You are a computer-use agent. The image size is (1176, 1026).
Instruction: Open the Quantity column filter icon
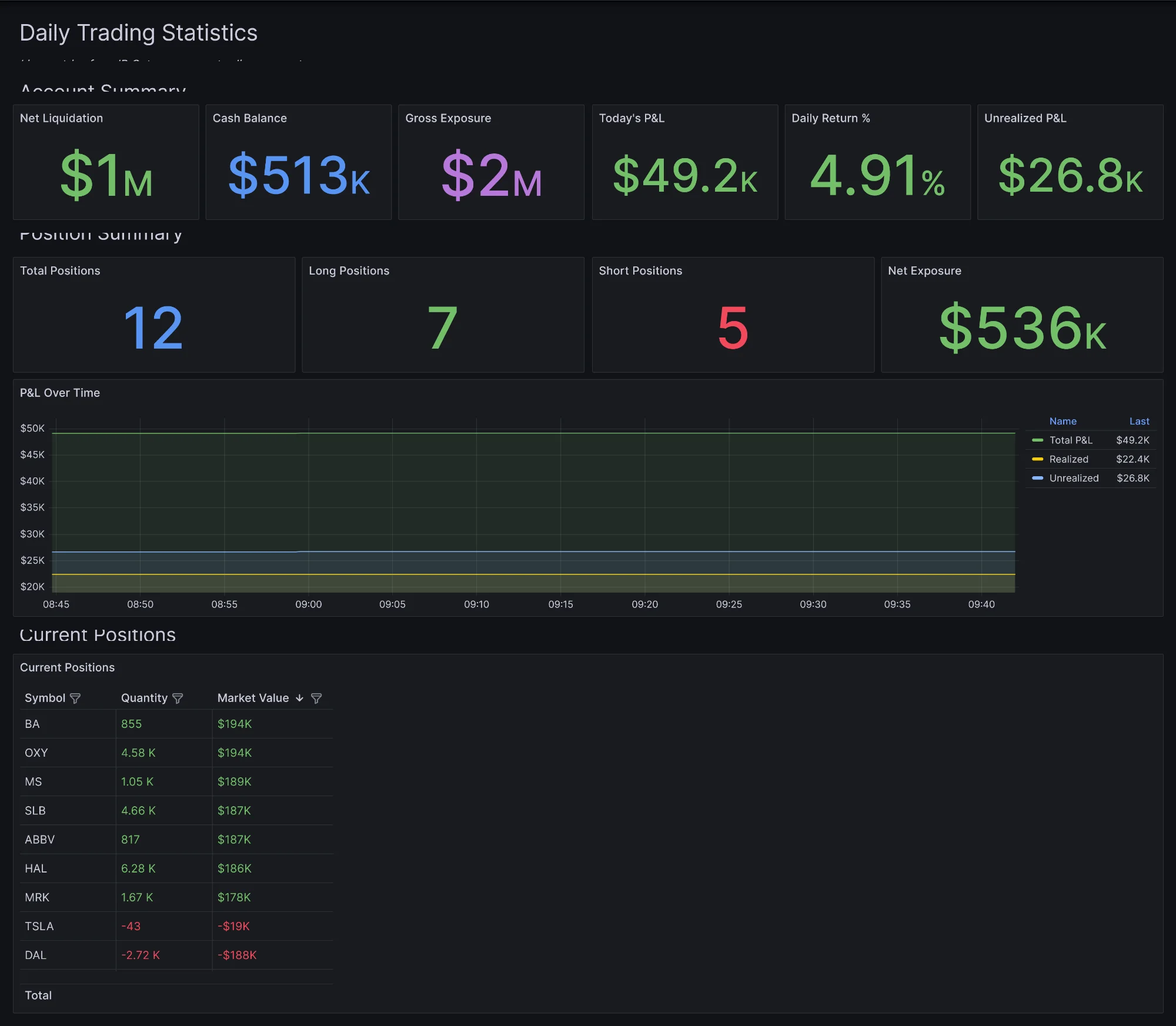tap(178, 699)
